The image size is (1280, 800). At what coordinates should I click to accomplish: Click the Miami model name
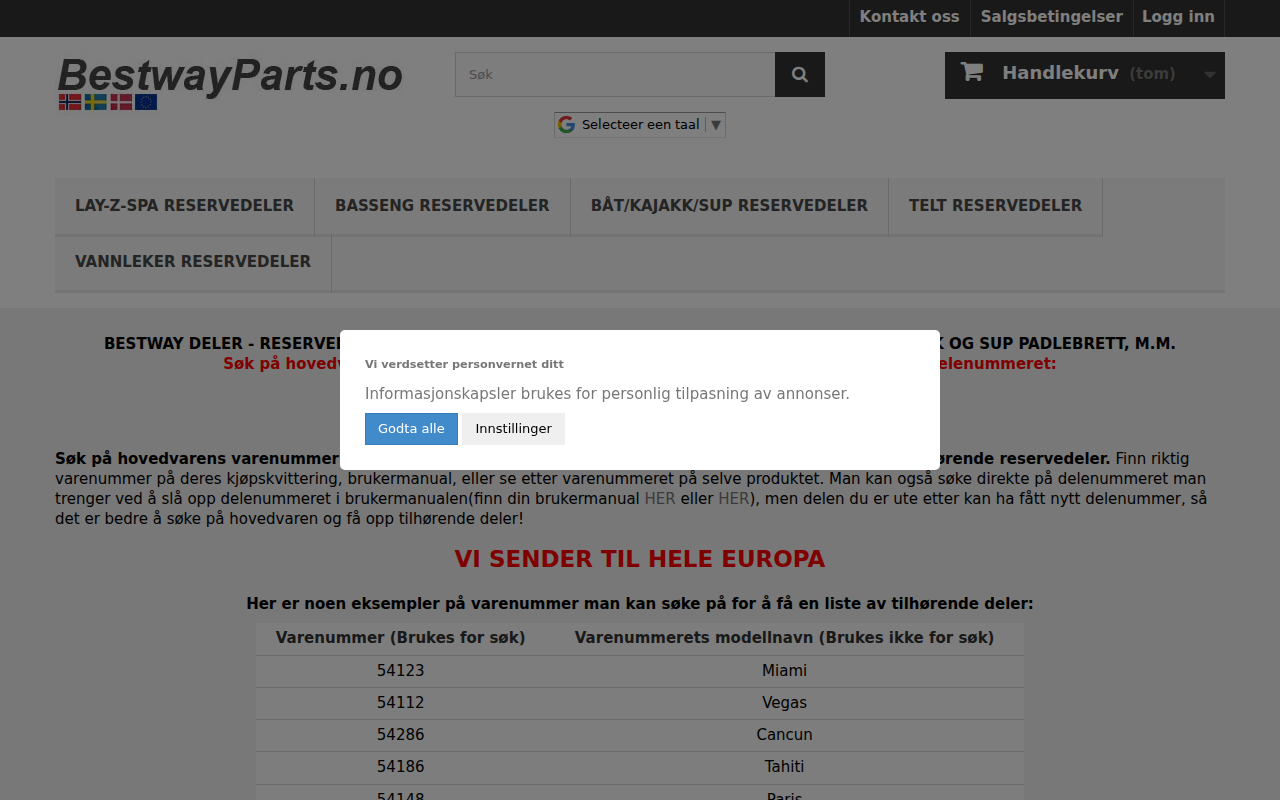(x=784, y=671)
